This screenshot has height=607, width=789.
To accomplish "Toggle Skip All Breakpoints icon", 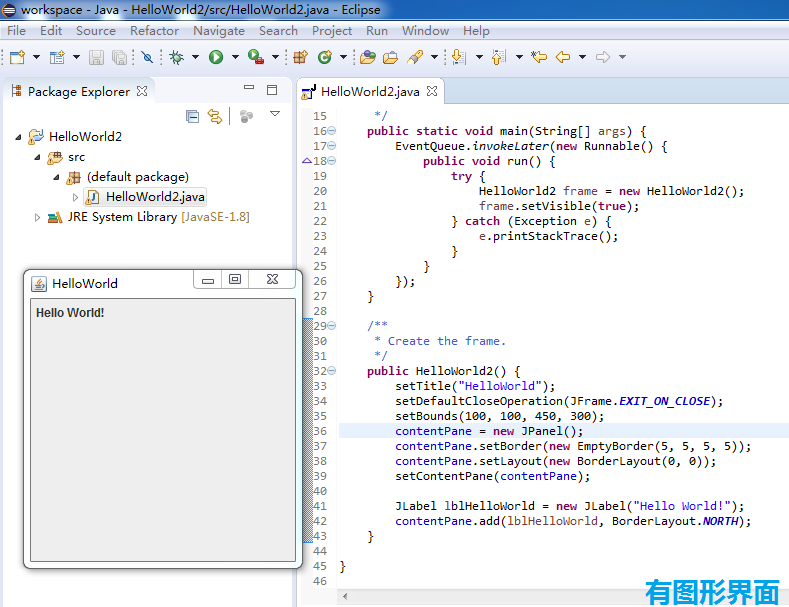I will 147,57.
